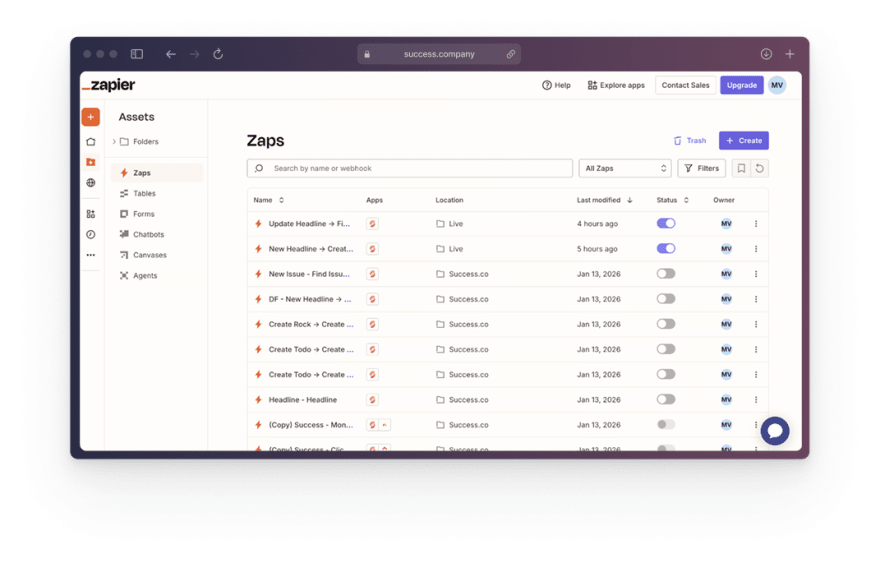Reload the page with the browser refresh icon
Image resolution: width=880 pixels, height=563 pixels.
(x=218, y=54)
